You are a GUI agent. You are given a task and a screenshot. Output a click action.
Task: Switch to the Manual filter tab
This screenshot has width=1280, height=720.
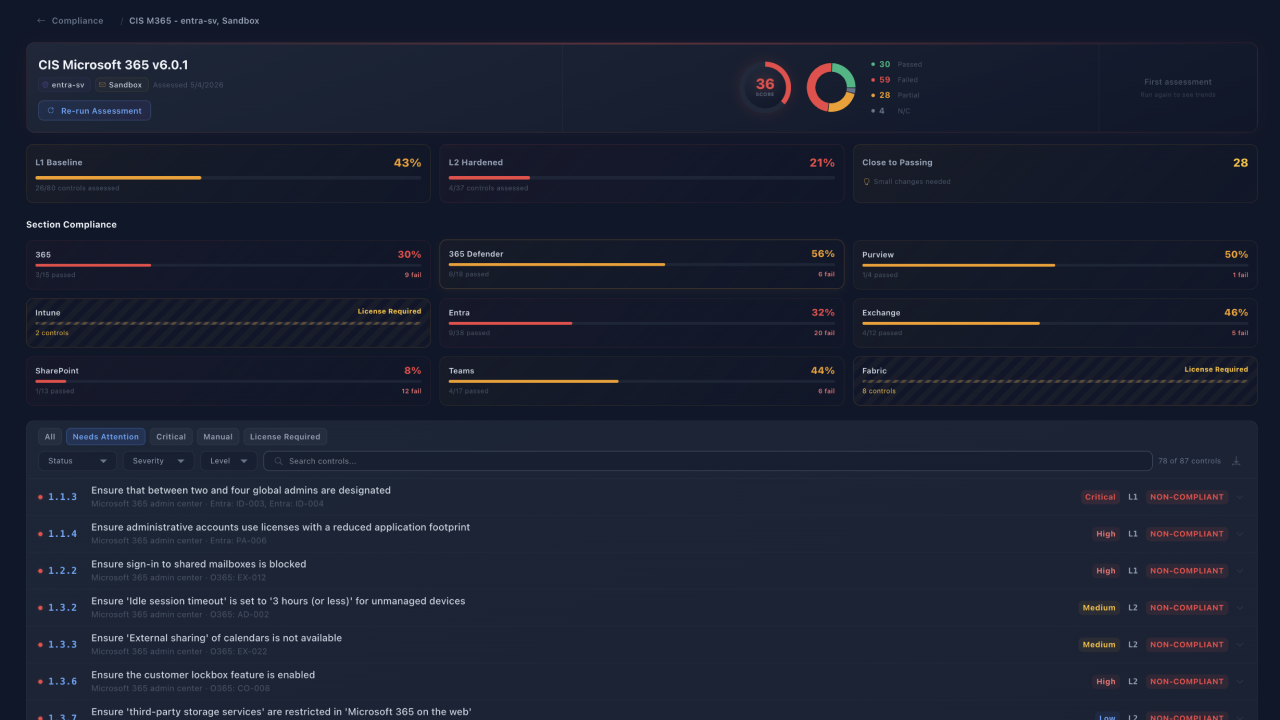pyautogui.click(x=218, y=437)
